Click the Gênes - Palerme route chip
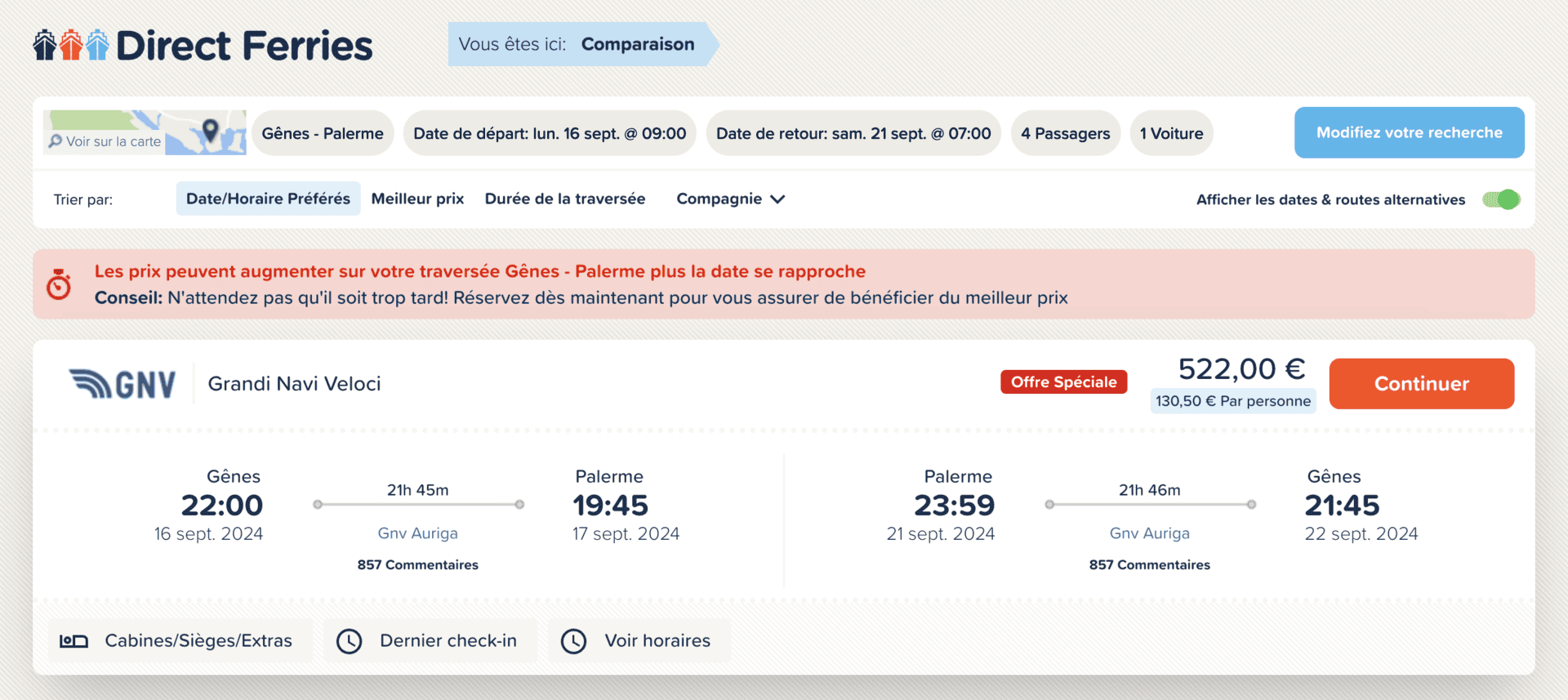The image size is (1568, 700). (x=323, y=133)
